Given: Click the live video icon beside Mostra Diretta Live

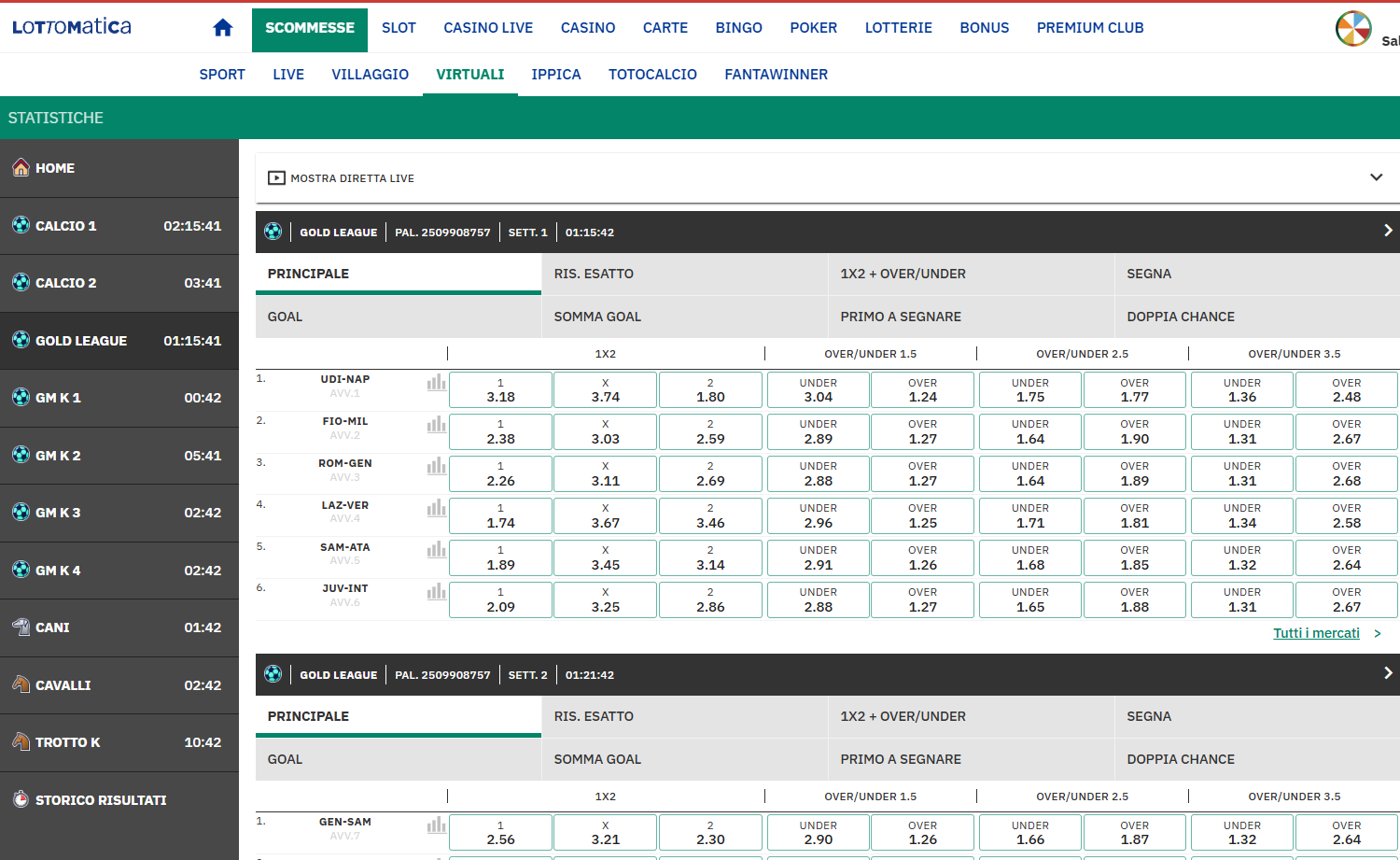Looking at the screenshot, I should [276, 178].
